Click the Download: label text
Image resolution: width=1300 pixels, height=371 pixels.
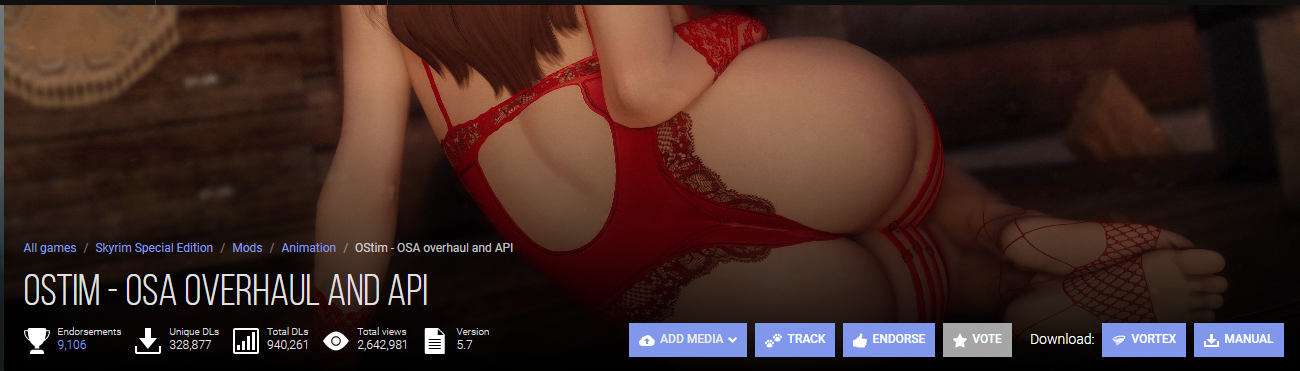click(1062, 340)
